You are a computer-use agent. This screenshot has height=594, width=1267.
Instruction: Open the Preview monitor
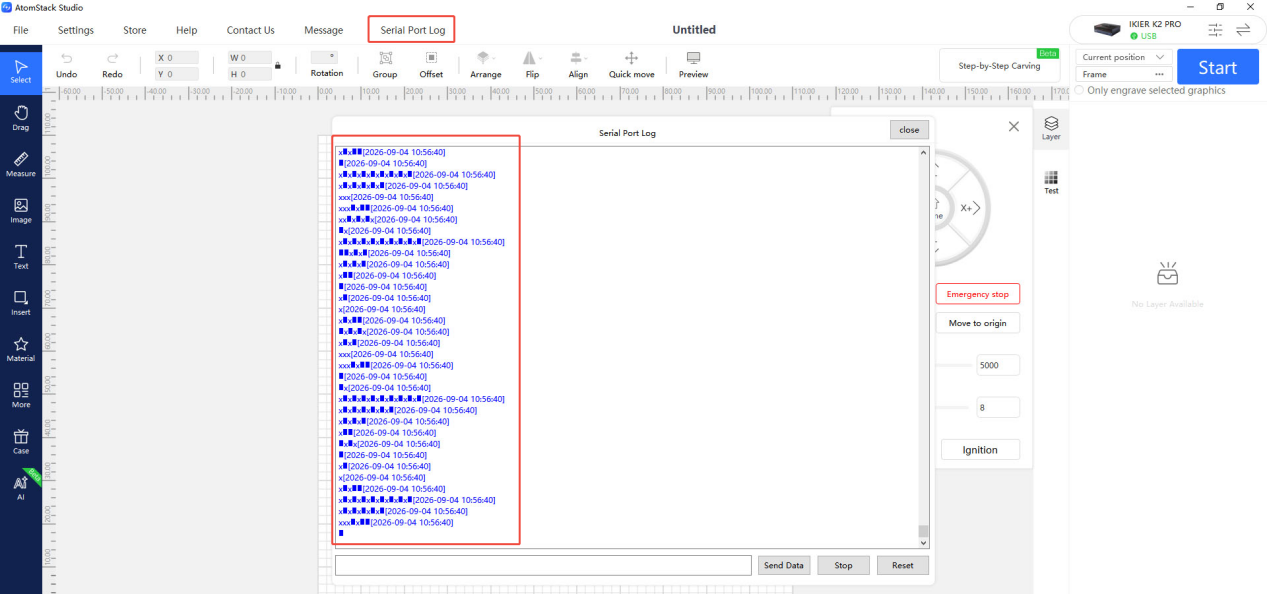tap(693, 65)
